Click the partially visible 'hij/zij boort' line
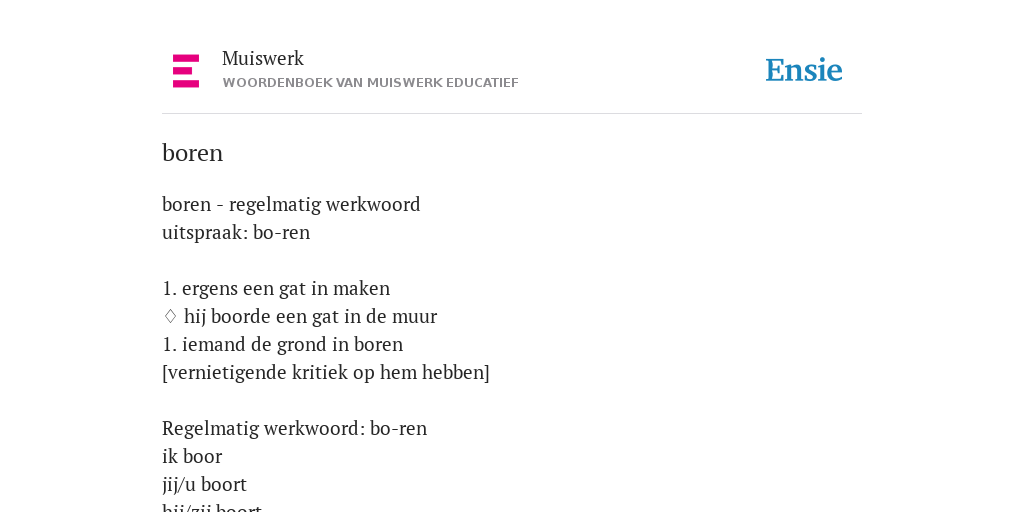This screenshot has height=512, width=1024. (212, 507)
